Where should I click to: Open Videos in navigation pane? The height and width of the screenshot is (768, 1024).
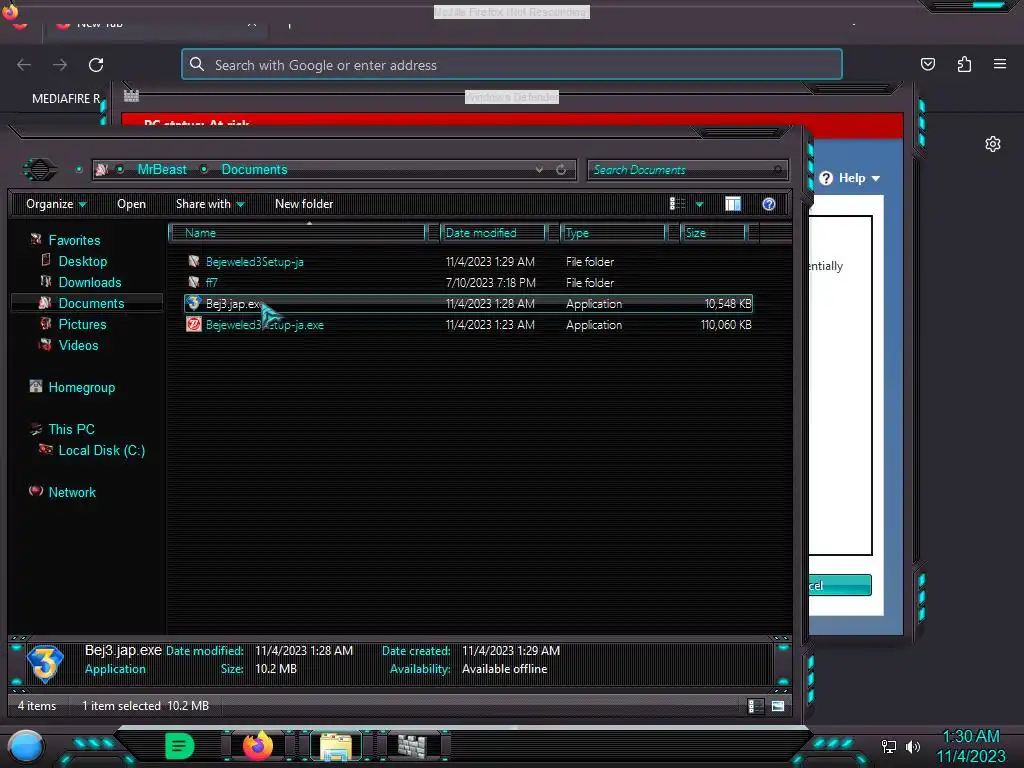[78, 345]
